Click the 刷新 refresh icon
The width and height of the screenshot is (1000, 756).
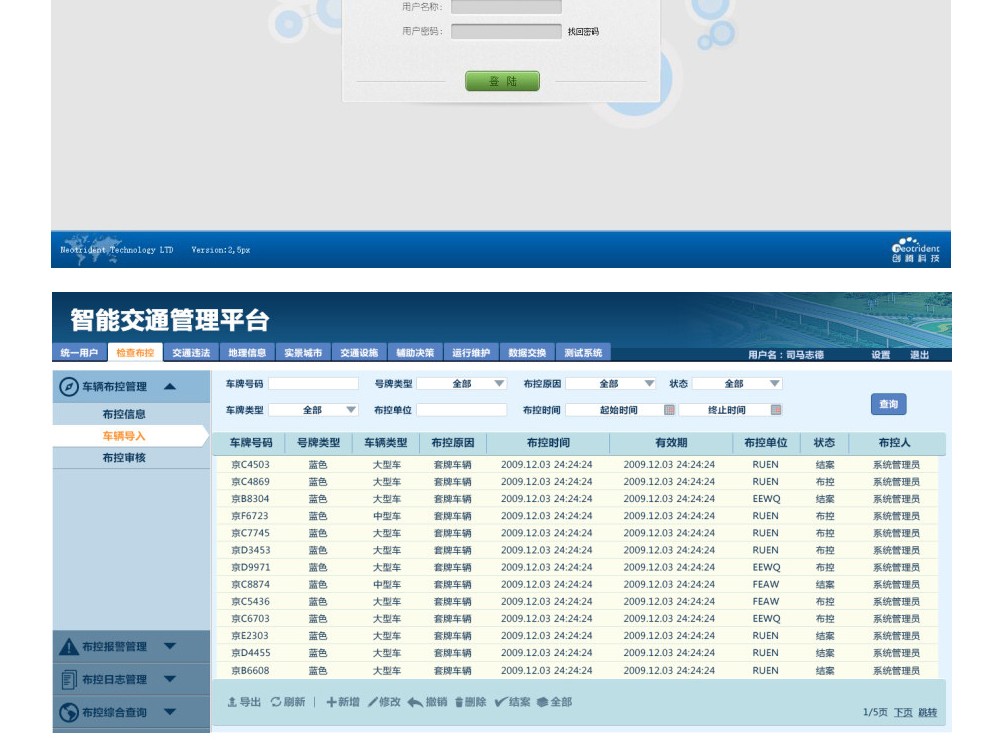[276, 702]
